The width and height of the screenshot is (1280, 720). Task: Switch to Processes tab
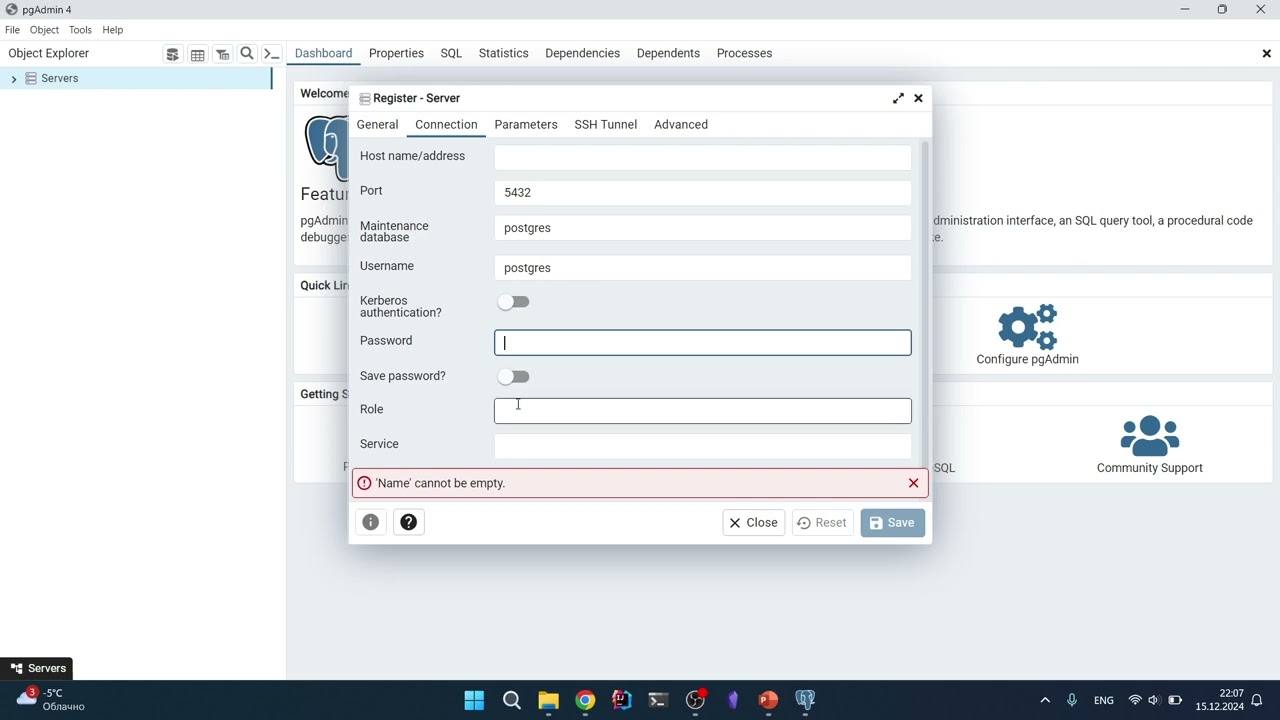click(x=745, y=54)
